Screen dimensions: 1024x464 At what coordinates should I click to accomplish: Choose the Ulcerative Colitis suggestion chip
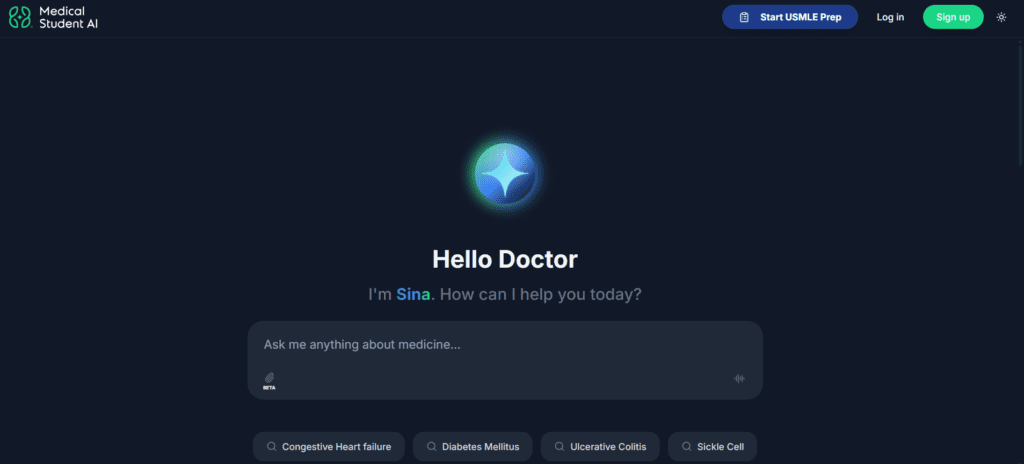coord(600,447)
